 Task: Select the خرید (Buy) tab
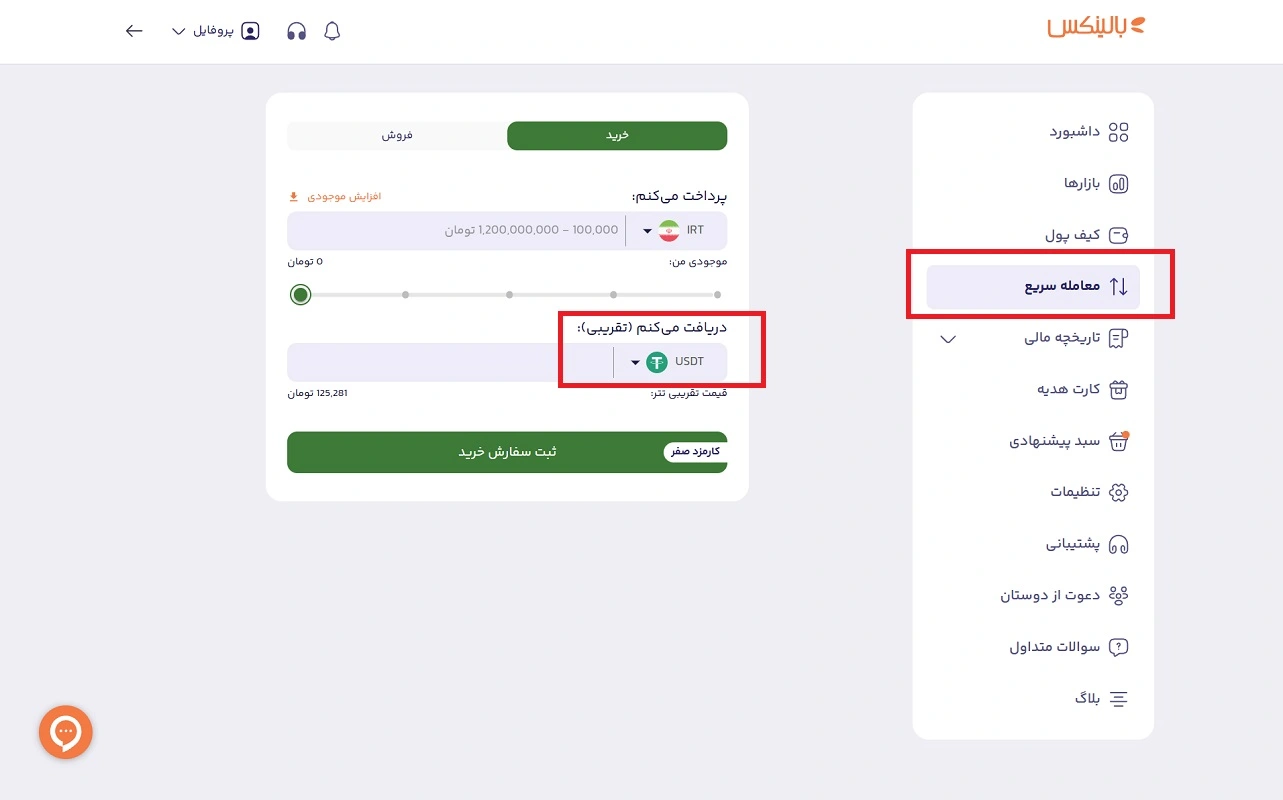(617, 135)
